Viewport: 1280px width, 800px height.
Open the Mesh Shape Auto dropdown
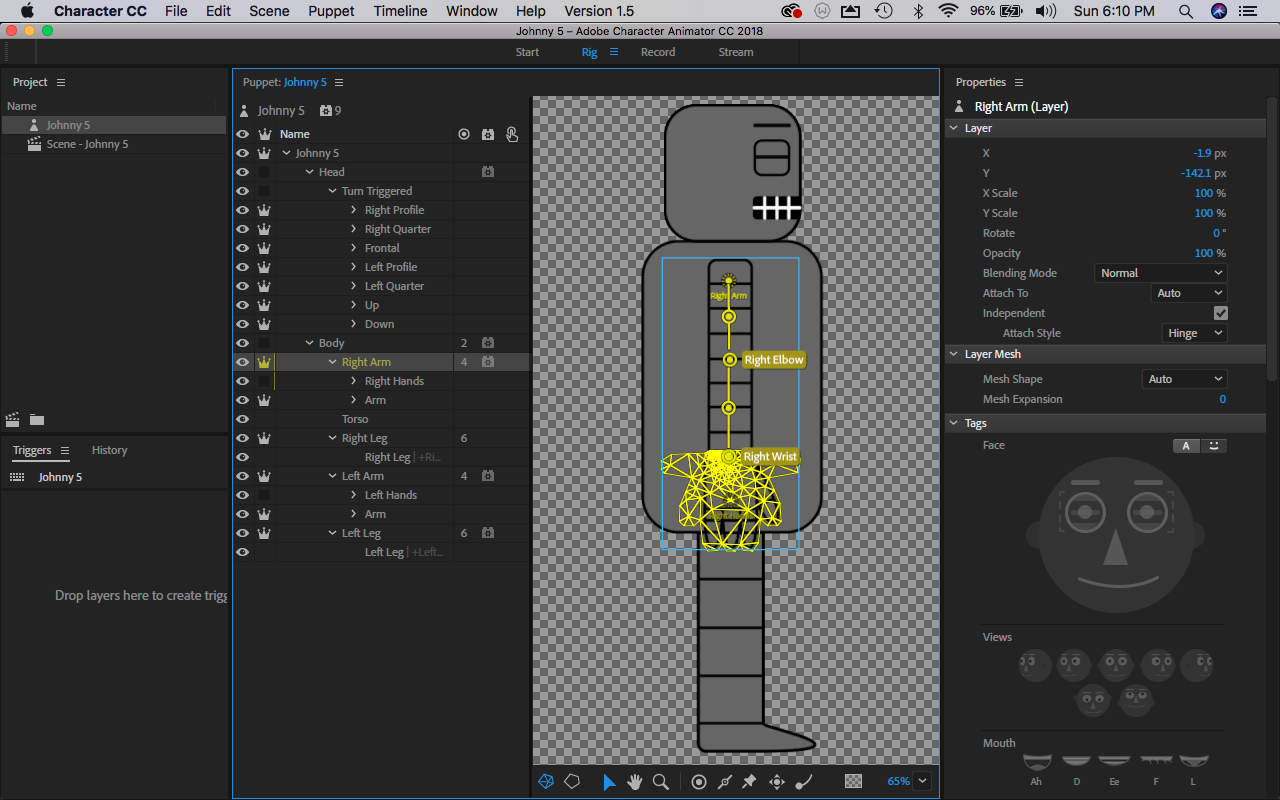(1185, 379)
